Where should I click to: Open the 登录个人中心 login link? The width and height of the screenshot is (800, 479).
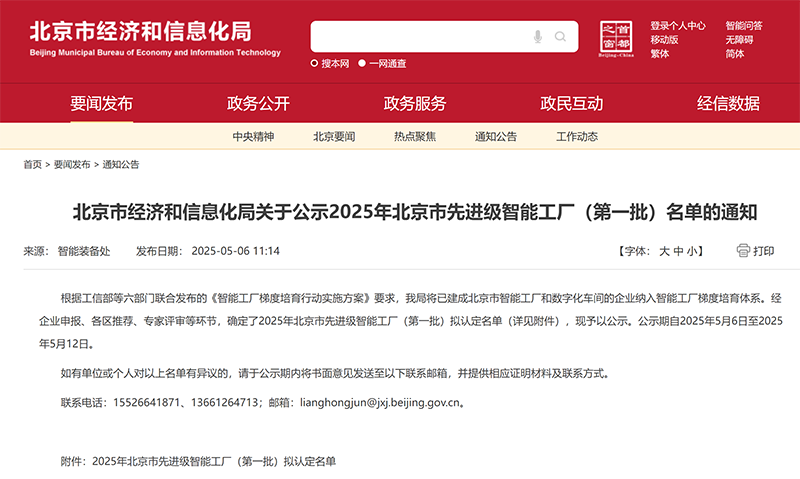pos(677,26)
